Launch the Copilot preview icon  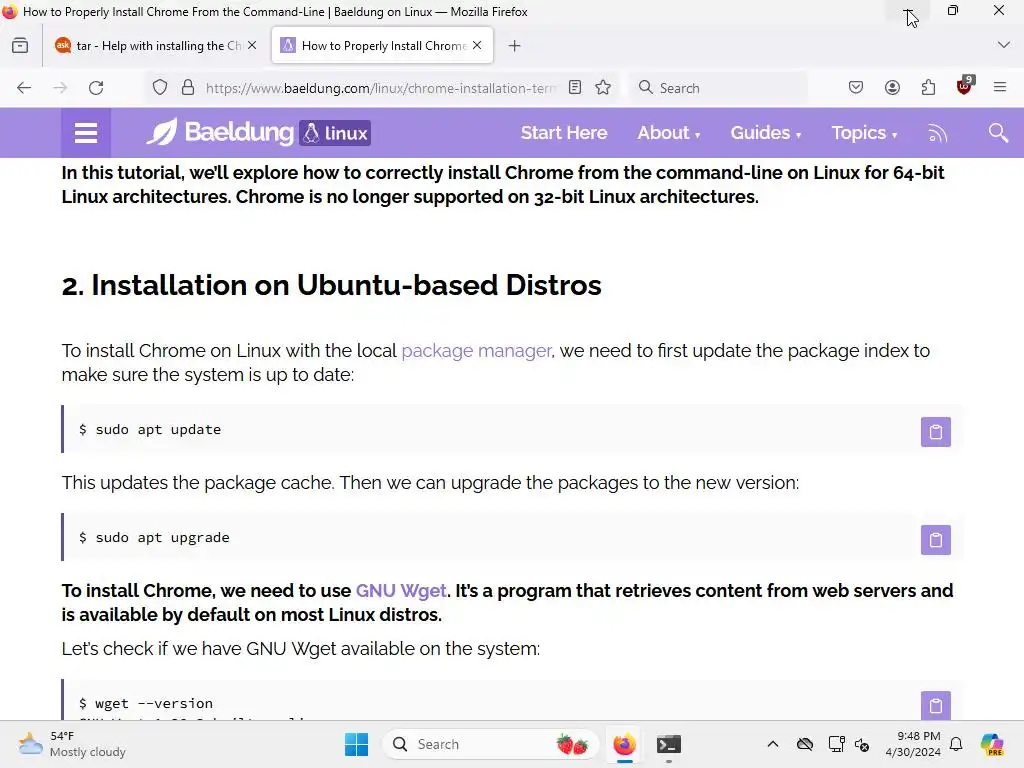[992, 744]
